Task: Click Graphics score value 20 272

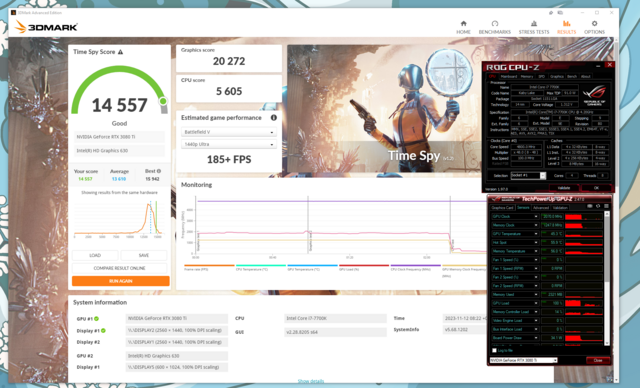Action: click(229, 61)
